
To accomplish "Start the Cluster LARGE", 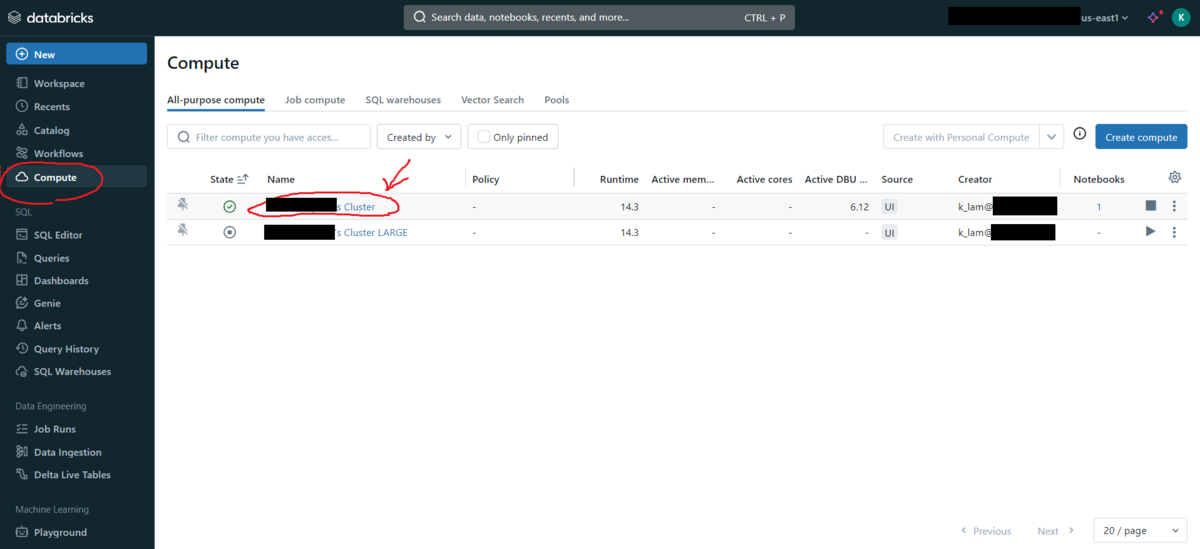I will click(1151, 231).
